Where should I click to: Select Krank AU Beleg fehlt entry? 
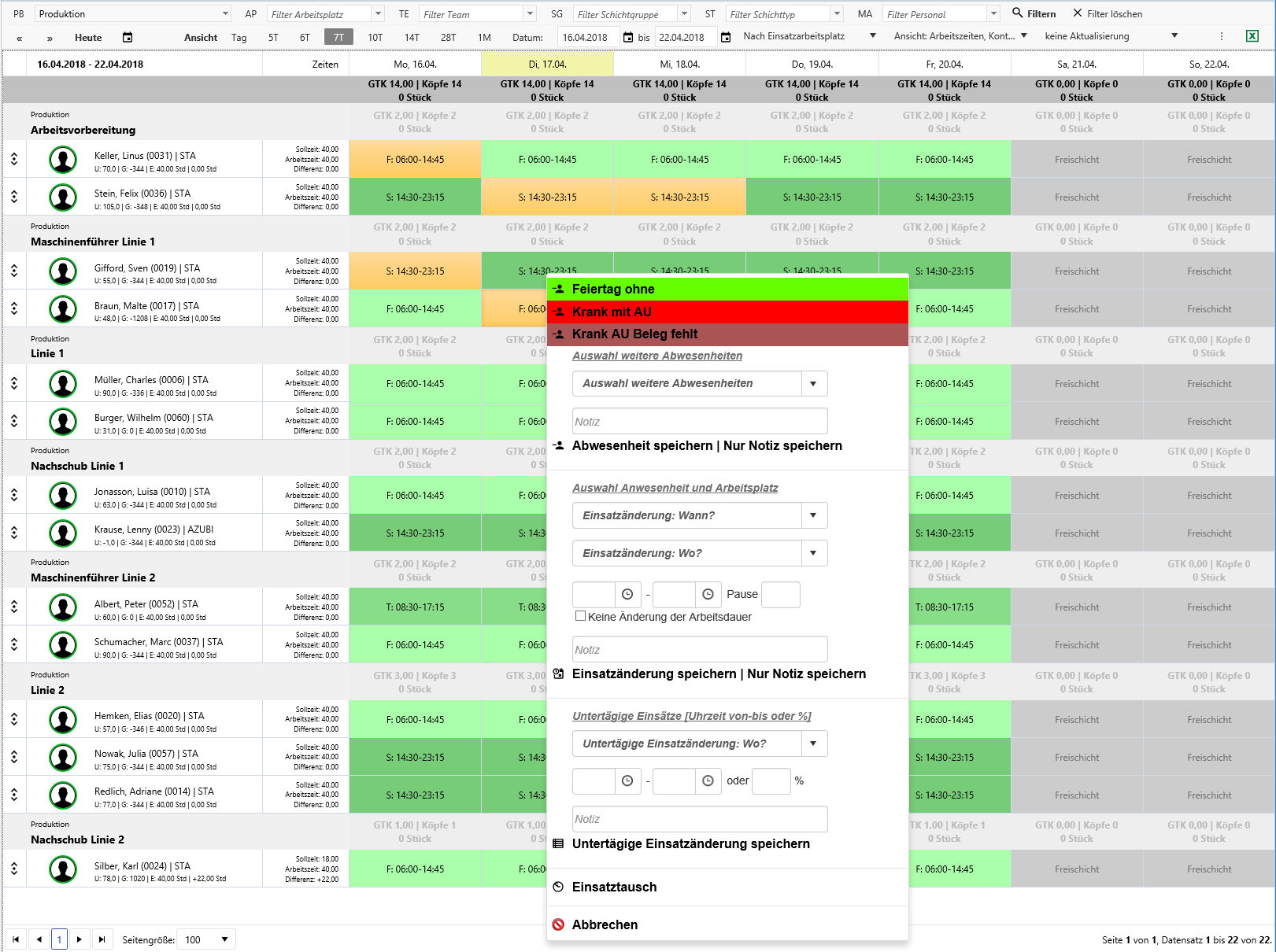pos(728,334)
